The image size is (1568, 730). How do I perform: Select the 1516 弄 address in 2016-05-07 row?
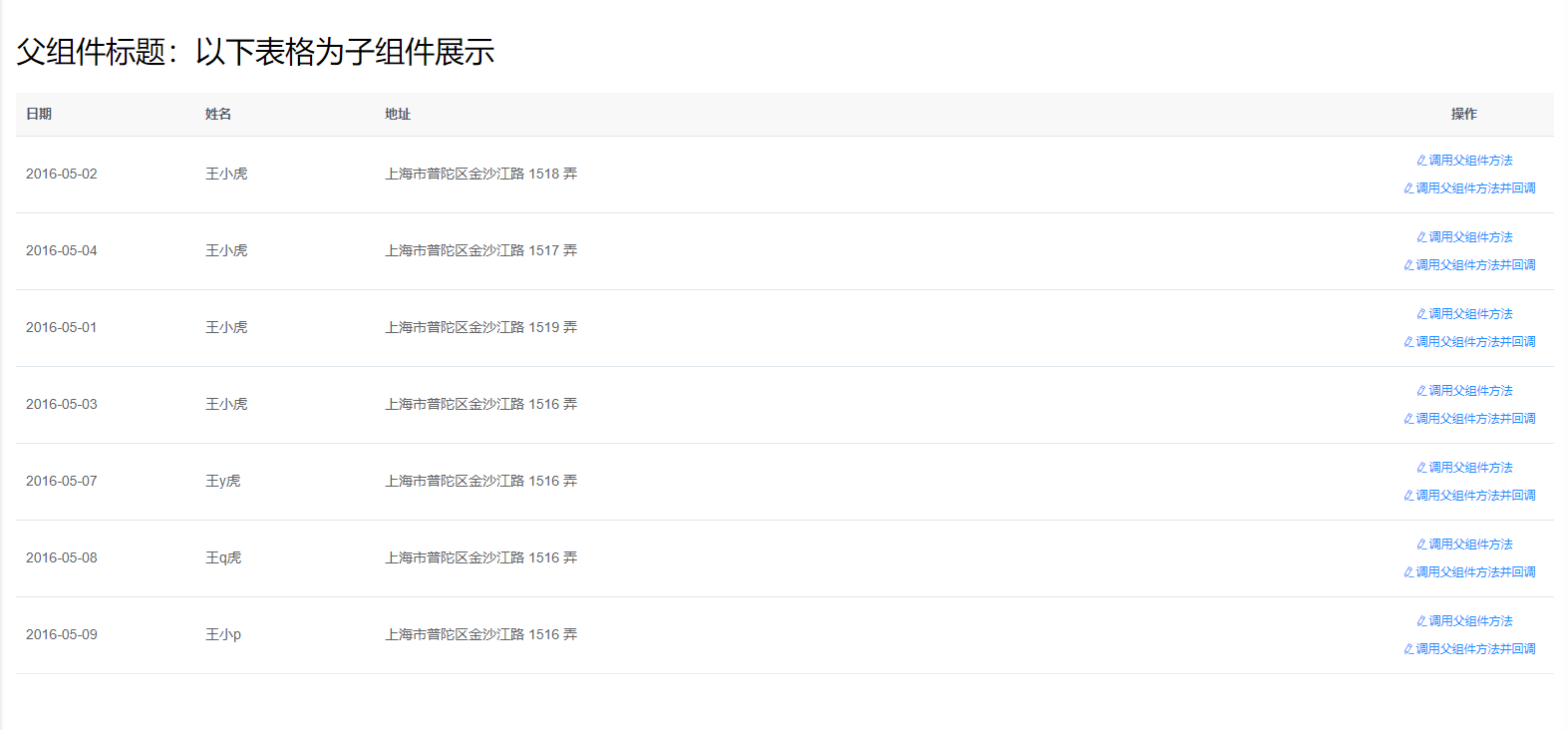pos(481,482)
